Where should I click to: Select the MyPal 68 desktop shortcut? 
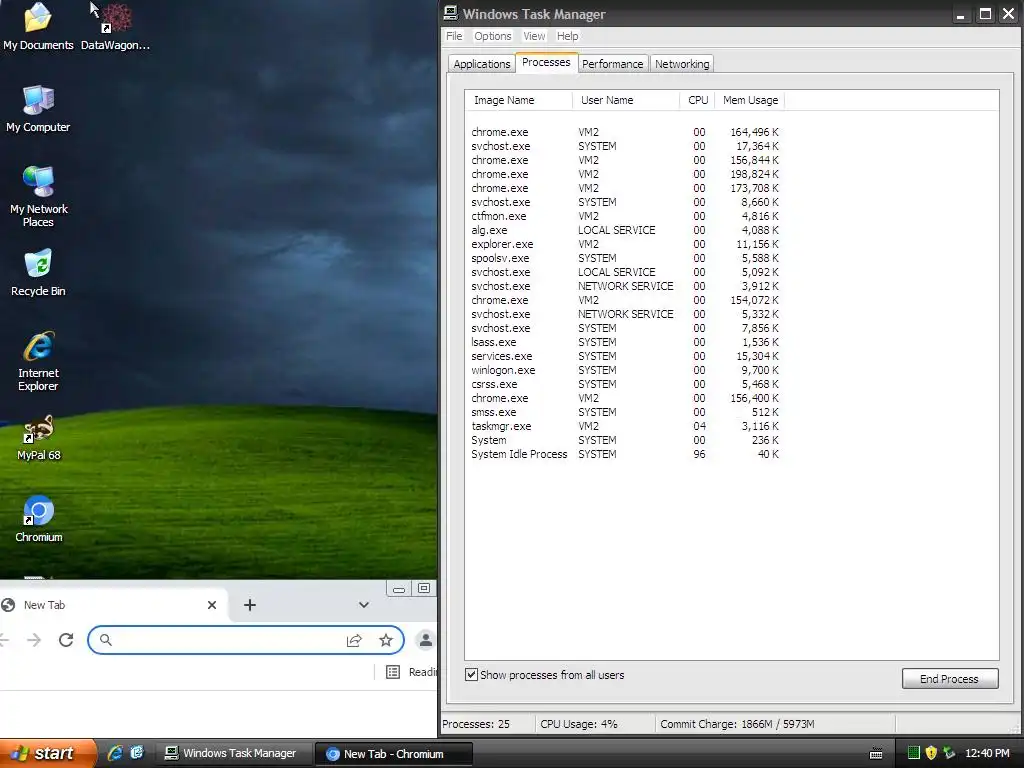click(x=38, y=437)
